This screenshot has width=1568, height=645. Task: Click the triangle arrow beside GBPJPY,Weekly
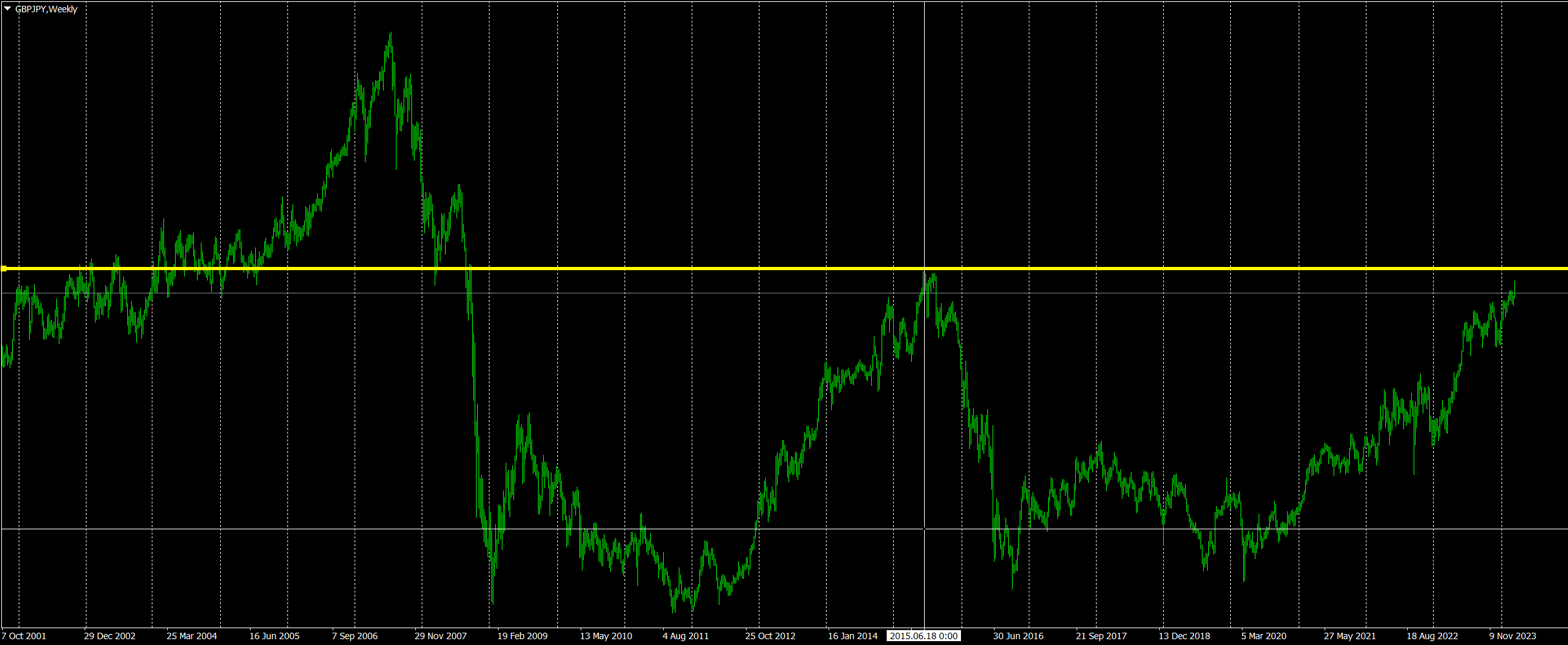click(x=8, y=9)
